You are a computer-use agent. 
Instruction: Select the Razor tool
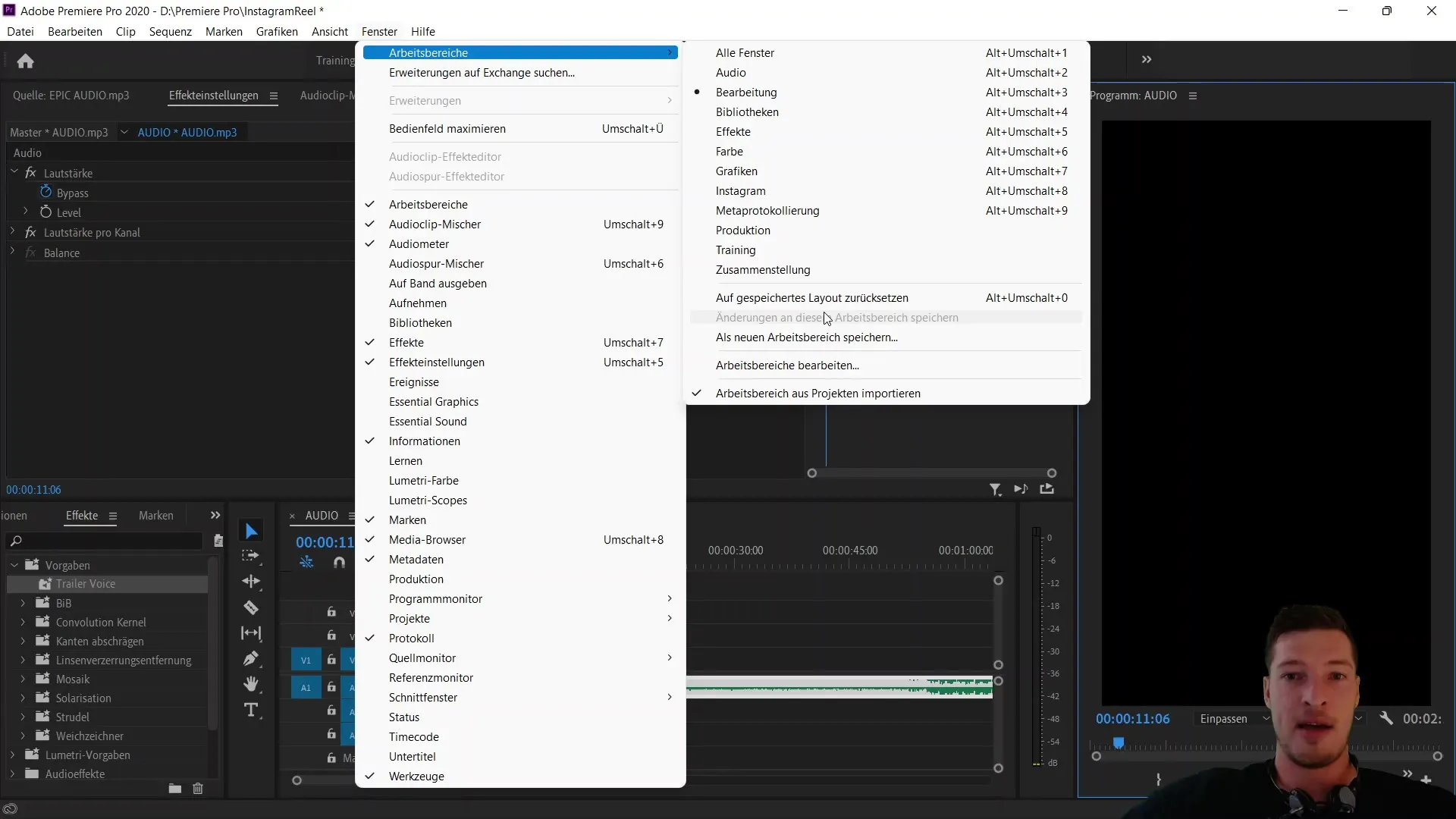coord(251,607)
